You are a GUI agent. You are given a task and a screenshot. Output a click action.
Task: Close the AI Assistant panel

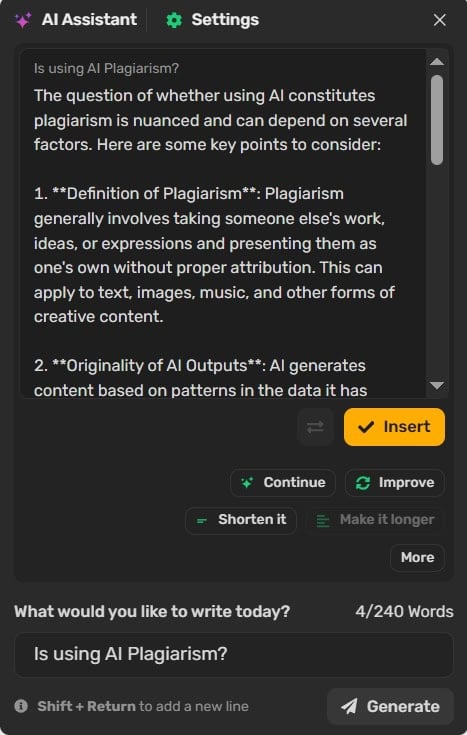(x=439, y=20)
